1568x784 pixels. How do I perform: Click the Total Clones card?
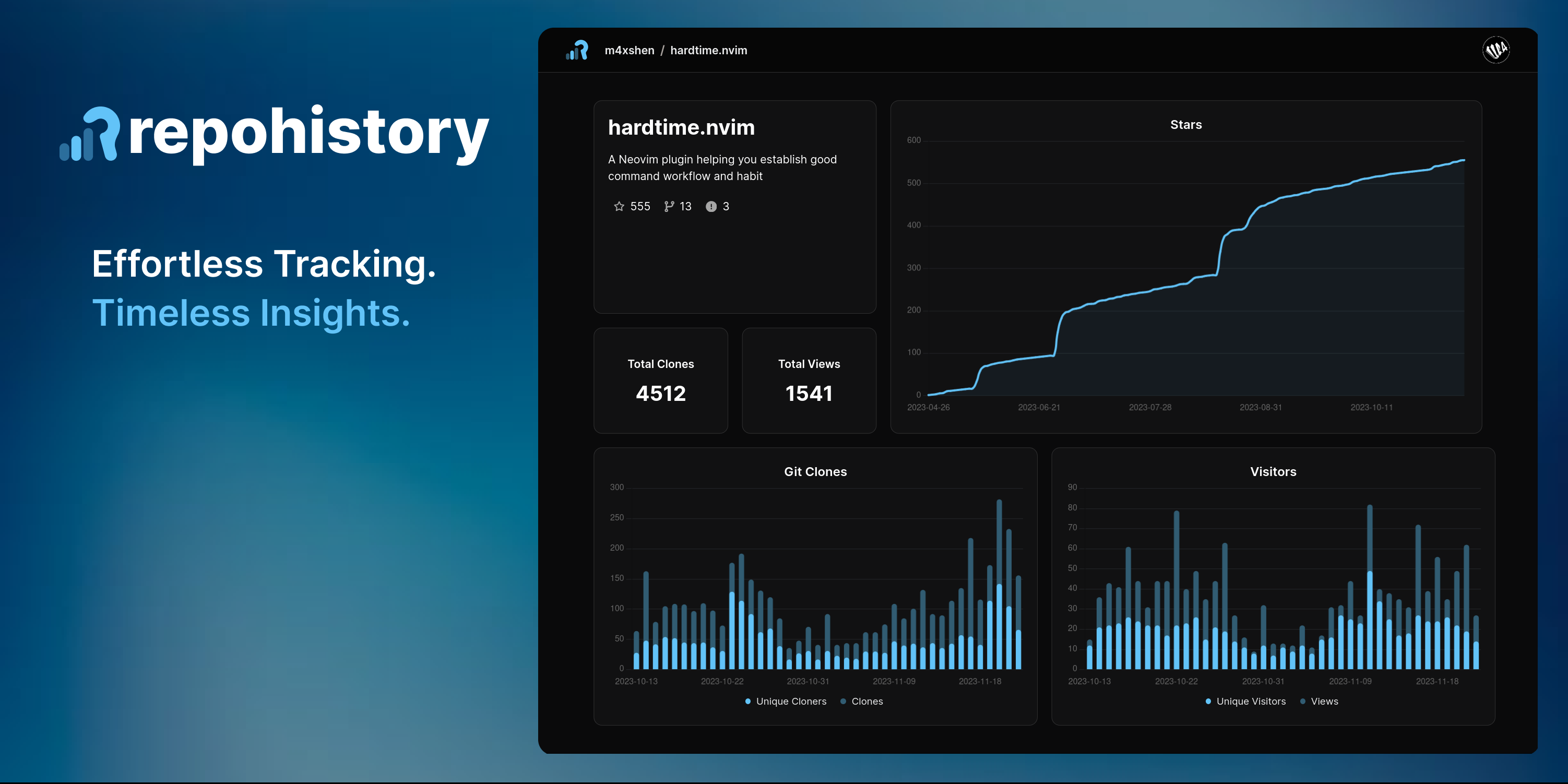pyautogui.click(x=660, y=381)
